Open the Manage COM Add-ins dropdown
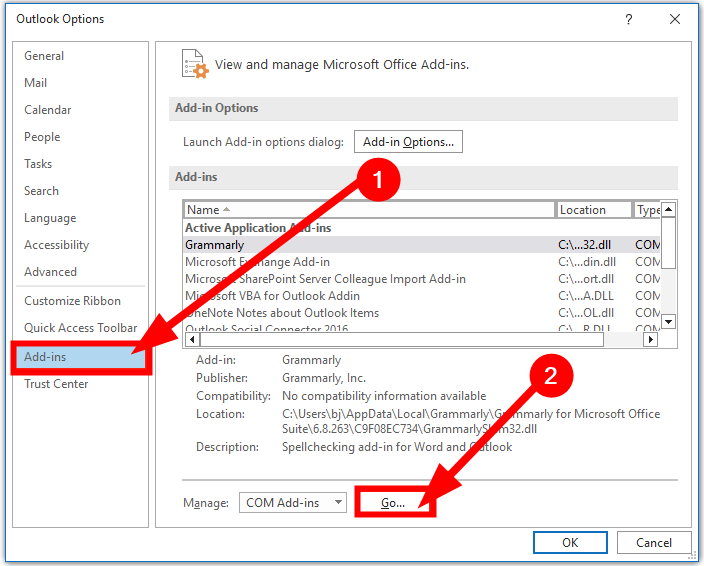 (x=293, y=503)
